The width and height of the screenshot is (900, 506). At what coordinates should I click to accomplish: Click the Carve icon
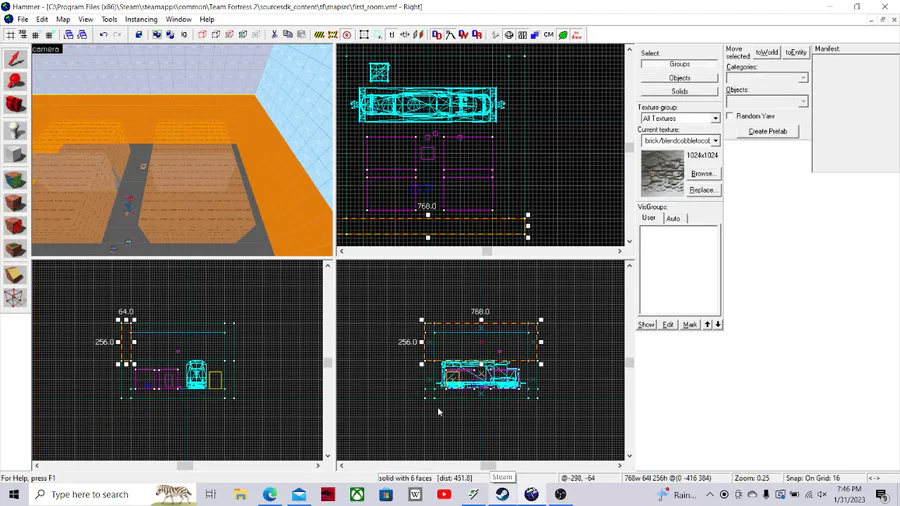[138, 34]
